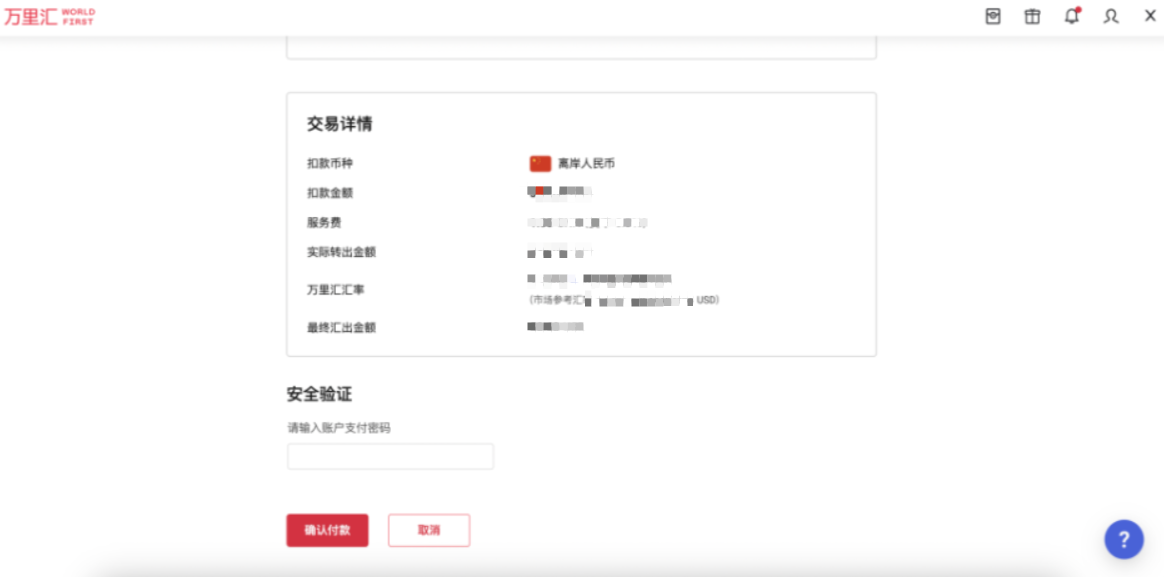The image size is (1164, 577).
Task: Click the 万里汇汇率 label
Action: (336, 290)
